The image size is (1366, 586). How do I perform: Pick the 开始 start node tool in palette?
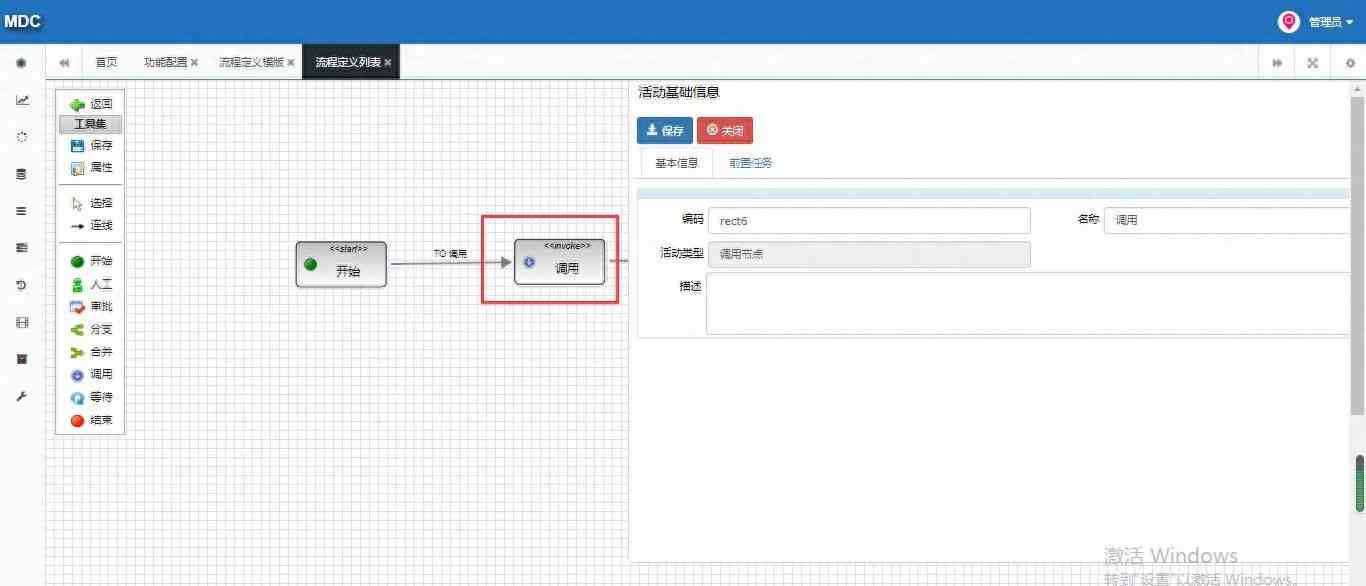[91, 261]
